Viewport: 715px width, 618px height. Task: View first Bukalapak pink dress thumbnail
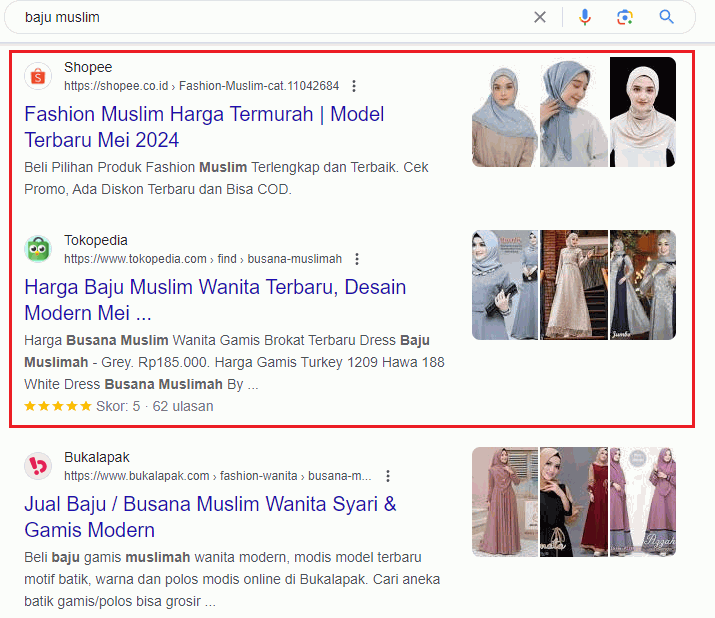click(x=504, y=502)
